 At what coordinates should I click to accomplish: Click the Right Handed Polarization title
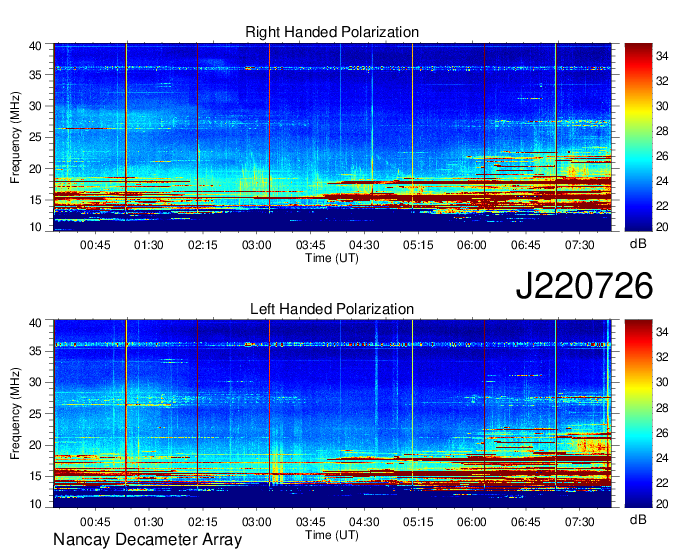point(332,32)
